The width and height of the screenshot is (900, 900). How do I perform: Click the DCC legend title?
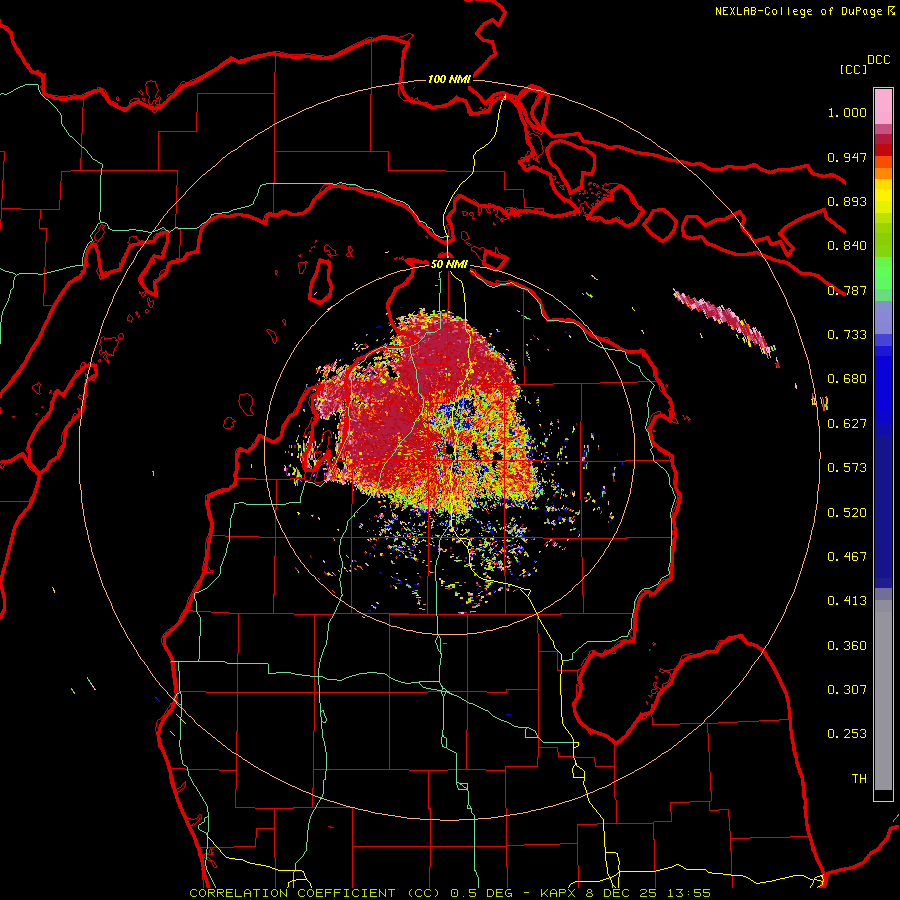point(878,60)
